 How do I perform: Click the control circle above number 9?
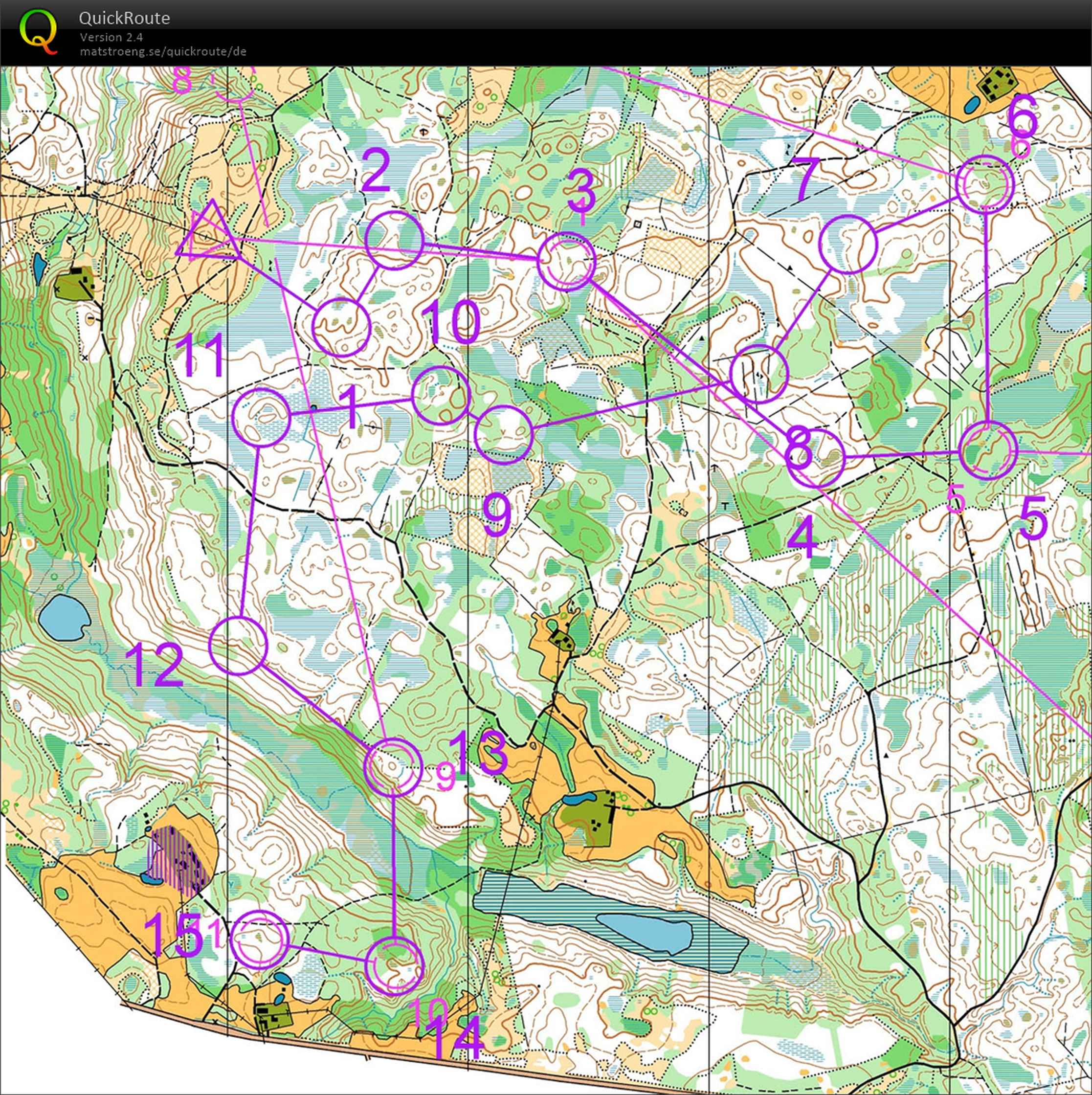coord(503,435)
